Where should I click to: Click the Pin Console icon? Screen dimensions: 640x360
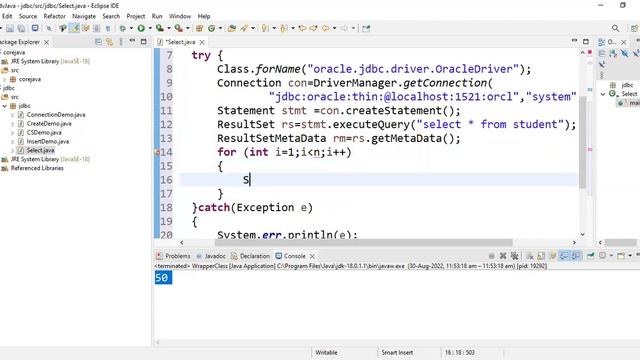[x=591, y=256]
